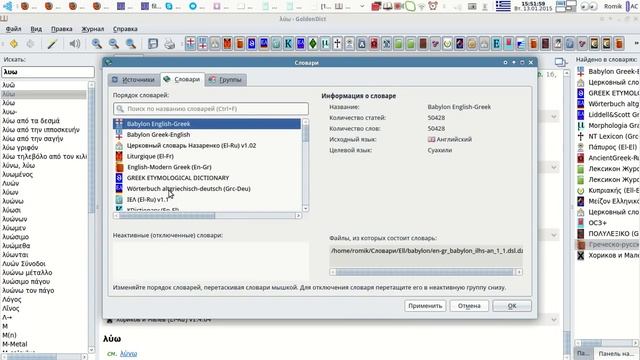Click the first red-cross Babylon toolbar icon

pos(190,44)
